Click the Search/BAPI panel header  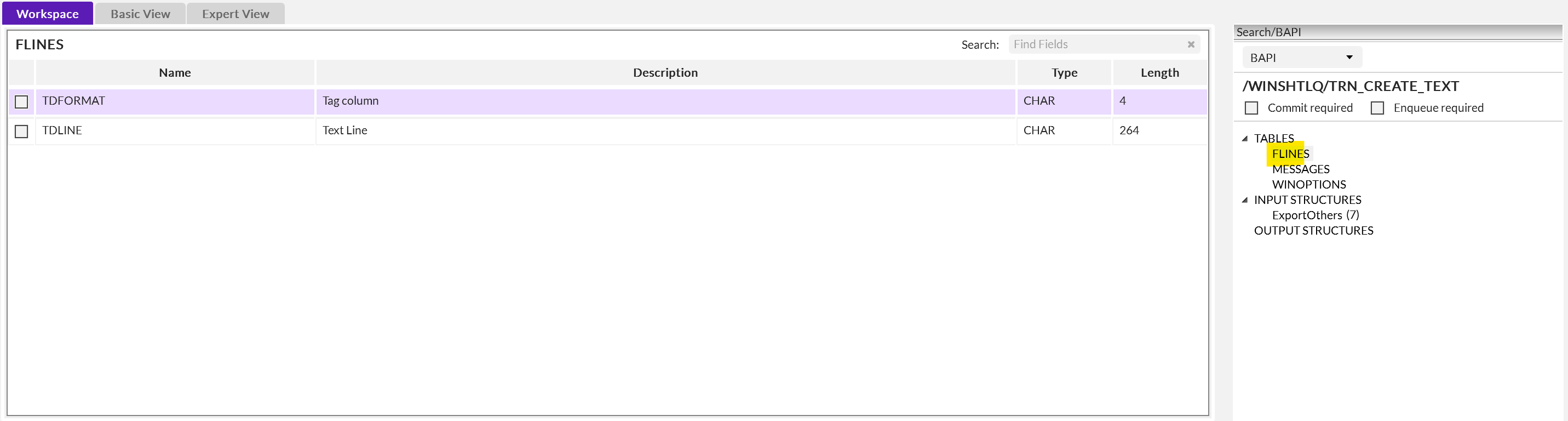click(1398, 32)
